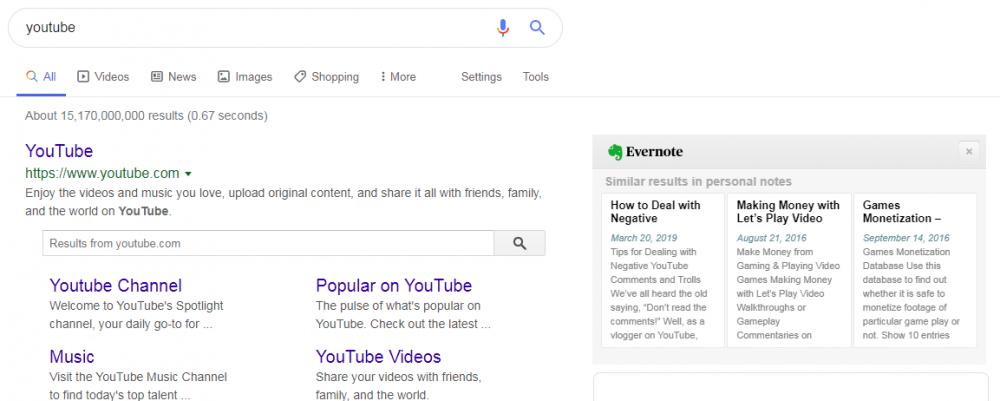Click the Visit the YouTube Music Channel snippet
The image size is (1000, 401).
[138, 386]
